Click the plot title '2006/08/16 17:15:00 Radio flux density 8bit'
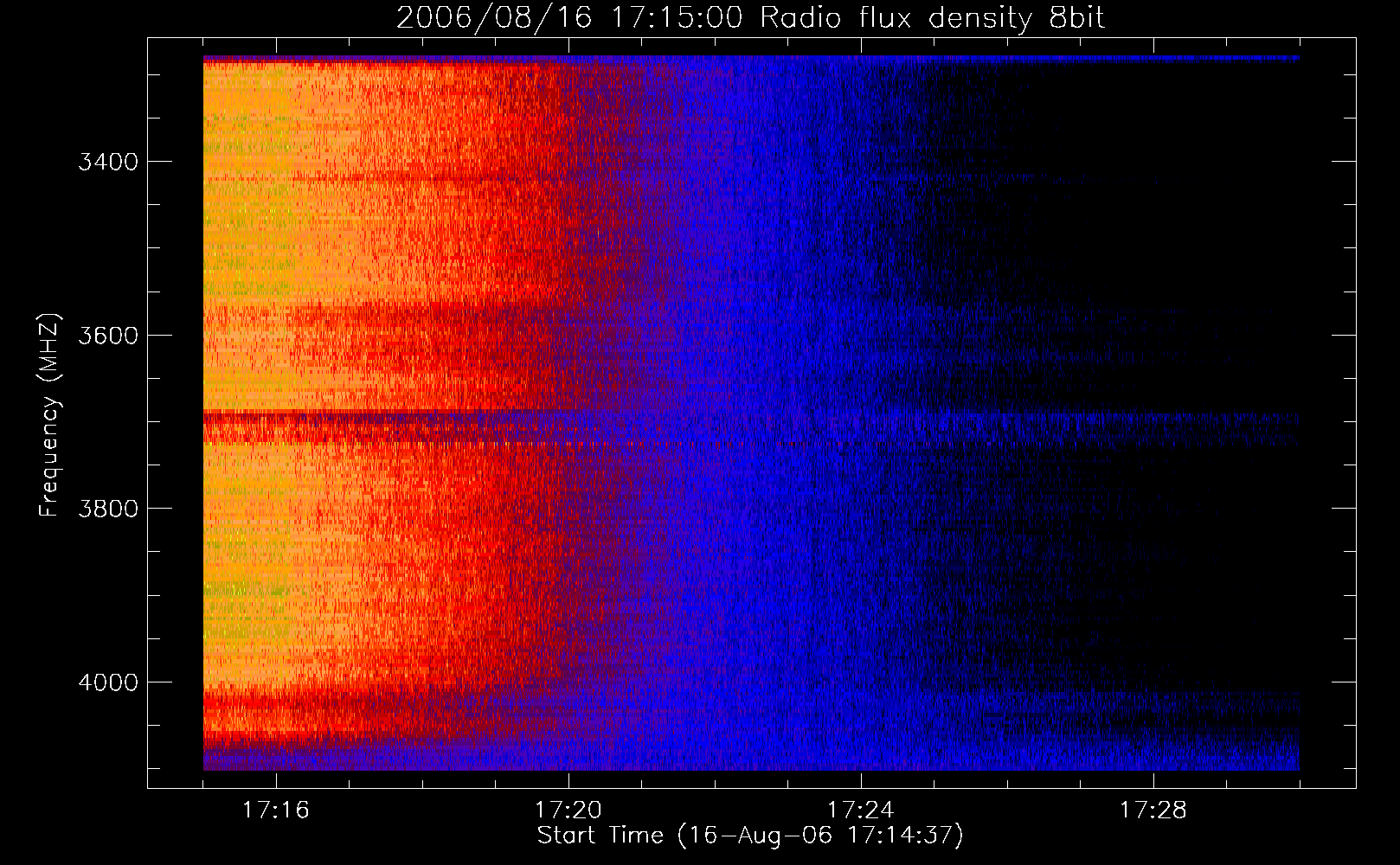 pyautogui.click(x=750, y=18)
